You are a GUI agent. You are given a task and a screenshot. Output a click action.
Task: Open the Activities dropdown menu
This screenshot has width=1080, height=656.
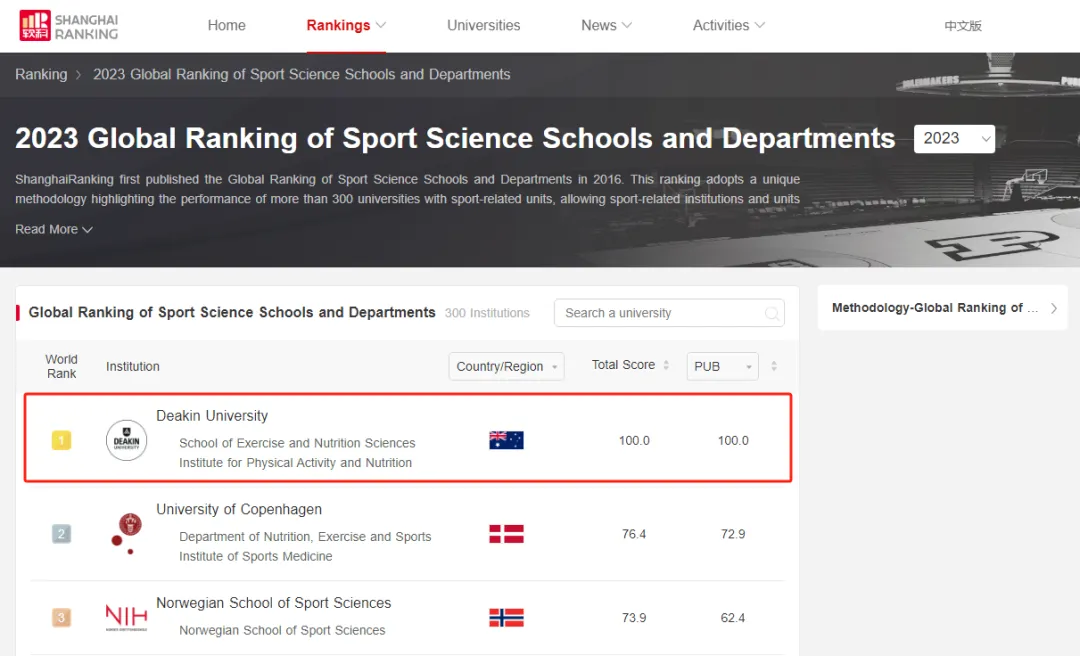coord(729,25)
